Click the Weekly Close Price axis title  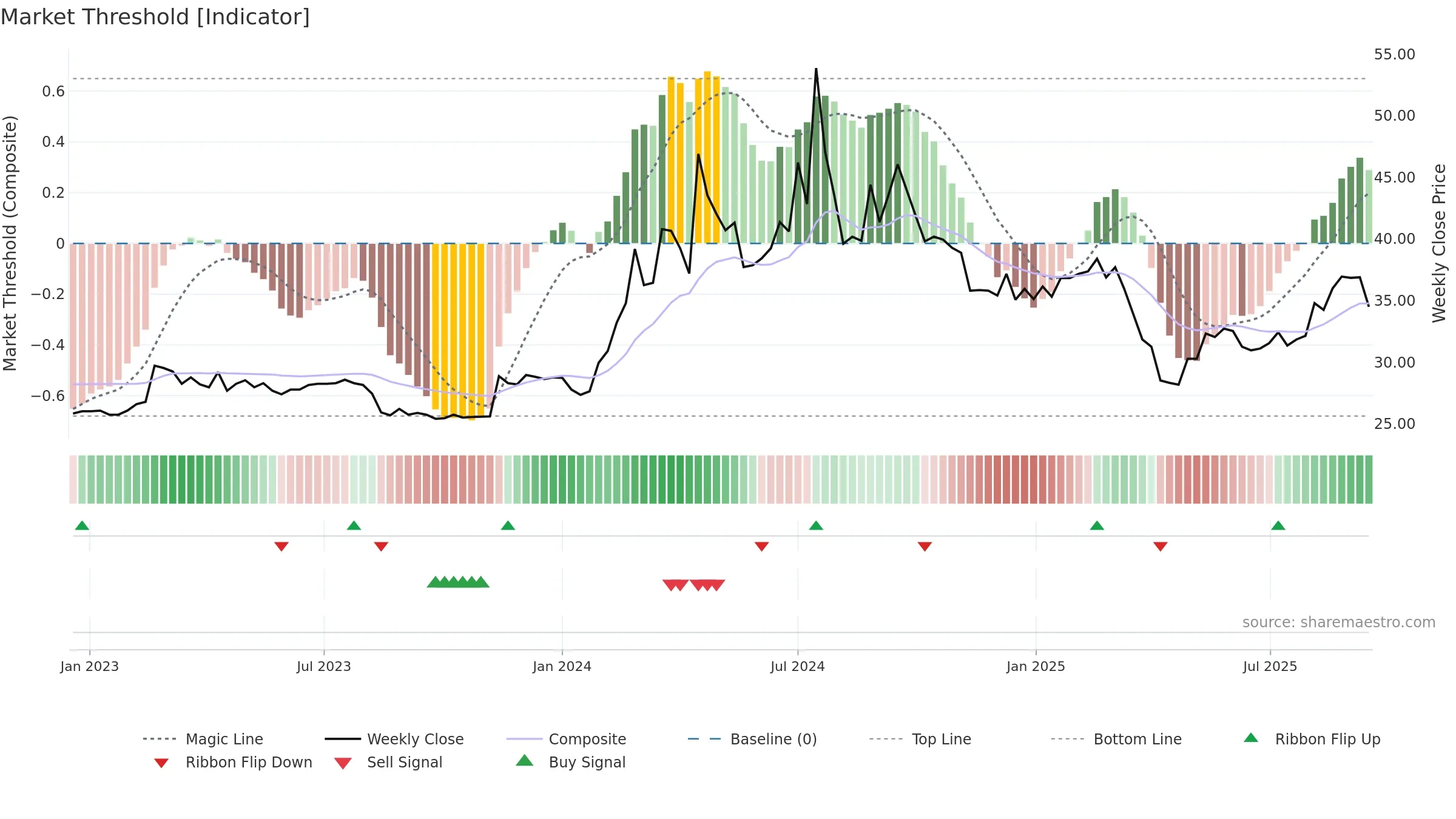[1439, 243]
